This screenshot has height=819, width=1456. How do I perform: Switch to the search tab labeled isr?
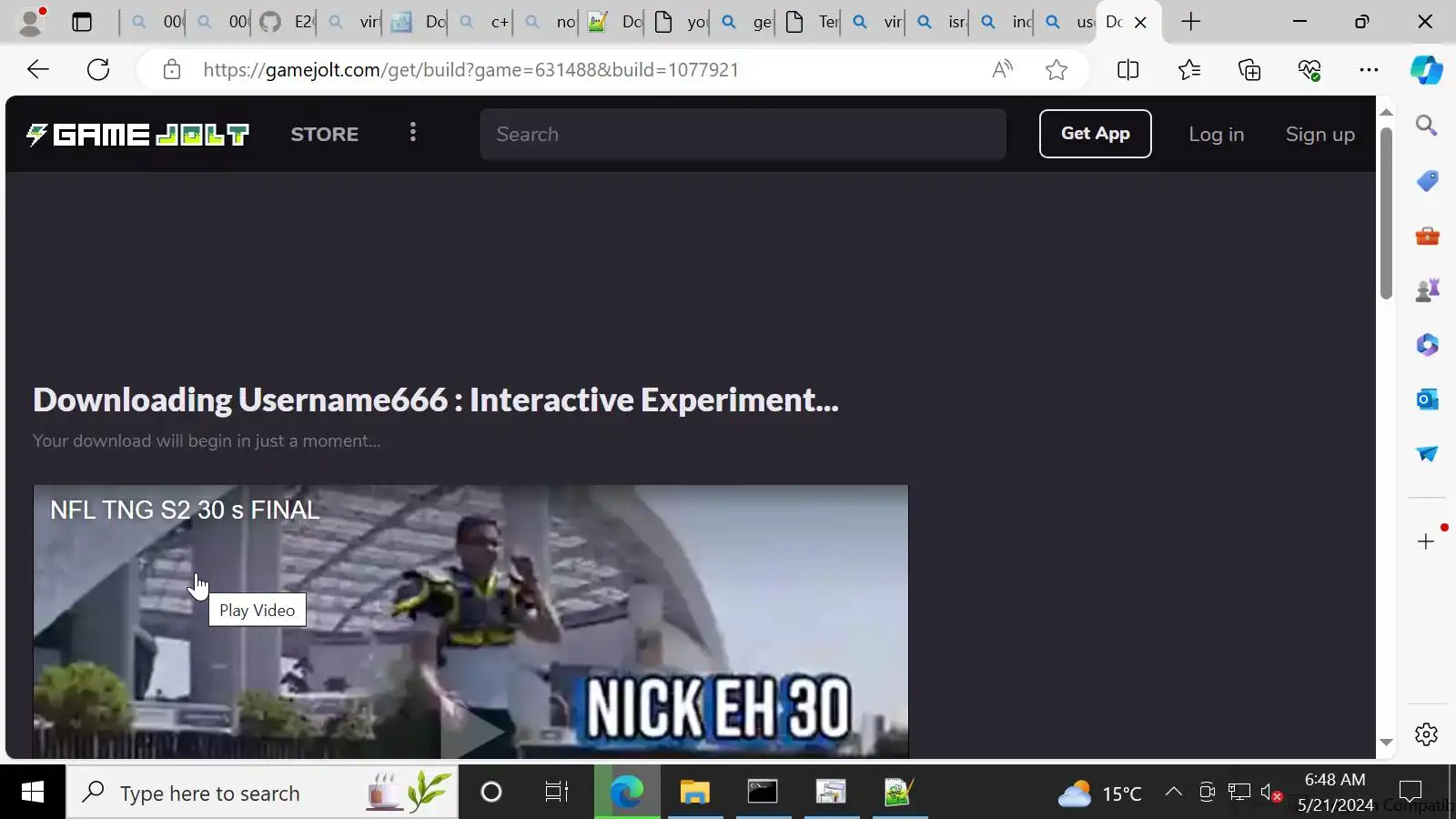tap(940, 22)
